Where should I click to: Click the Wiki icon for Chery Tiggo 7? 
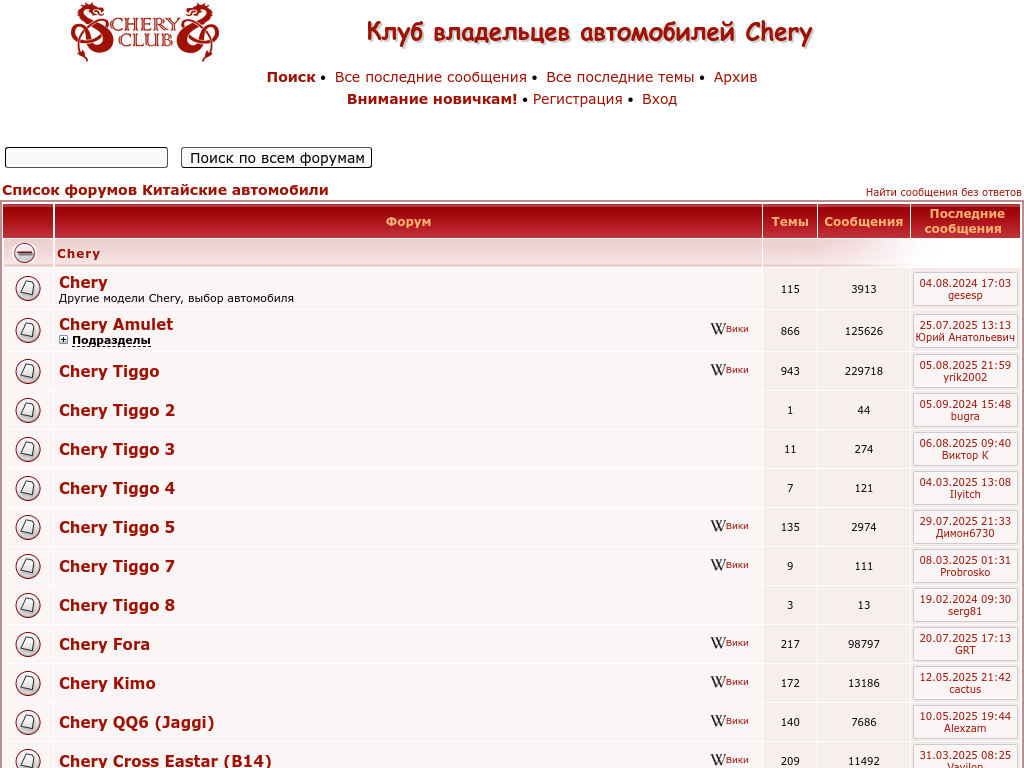(x=729, y=565)
